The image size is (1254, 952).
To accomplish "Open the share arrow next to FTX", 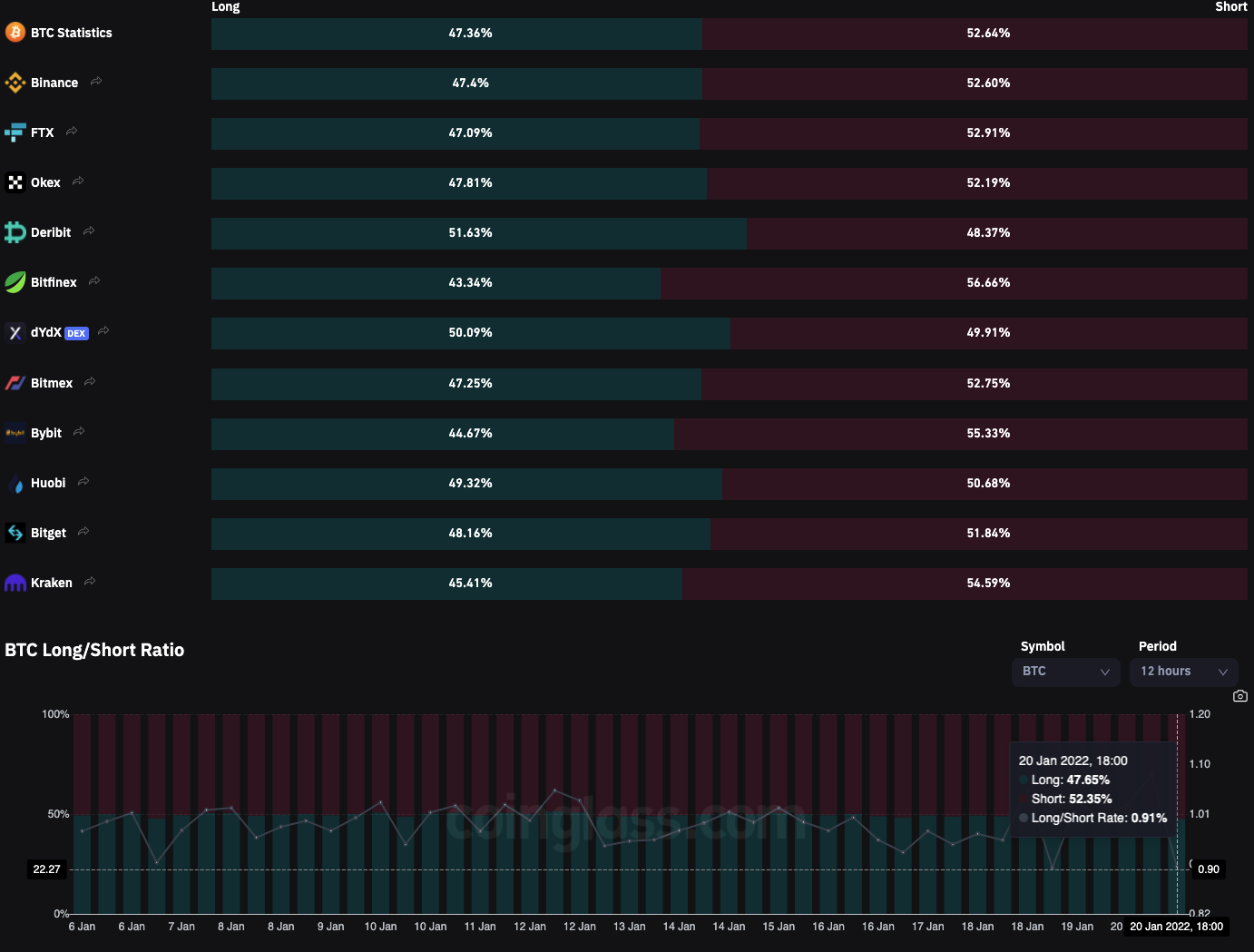I will (72, 132).
